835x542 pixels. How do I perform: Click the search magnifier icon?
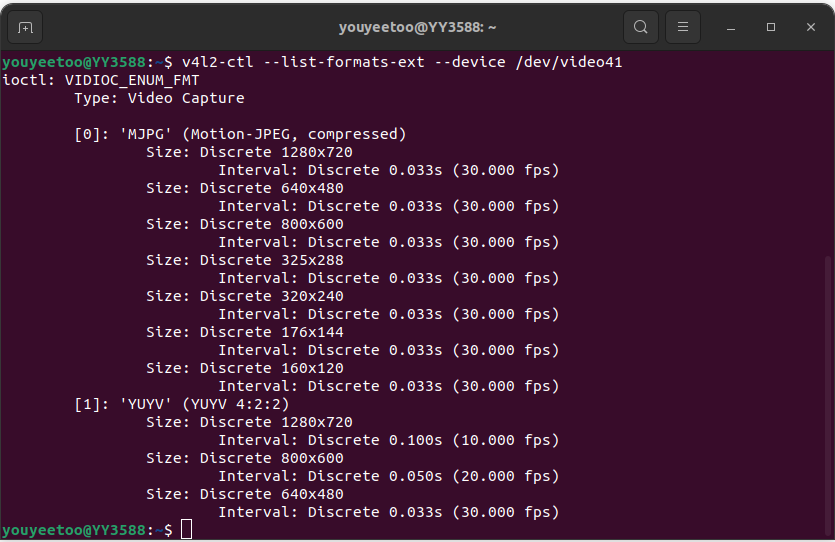(641, 26)
